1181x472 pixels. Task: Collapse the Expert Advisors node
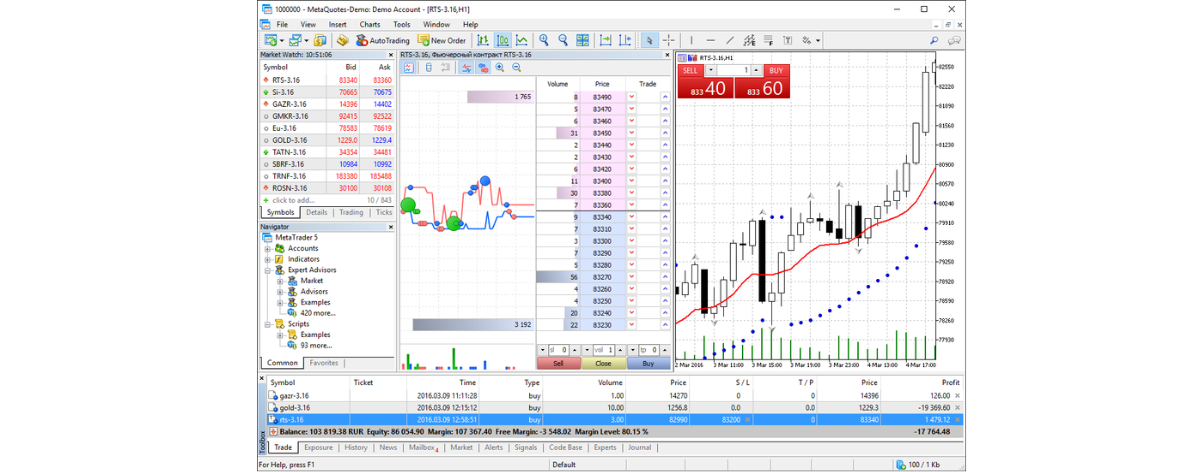pyautogui.click(x=267, y=269)
